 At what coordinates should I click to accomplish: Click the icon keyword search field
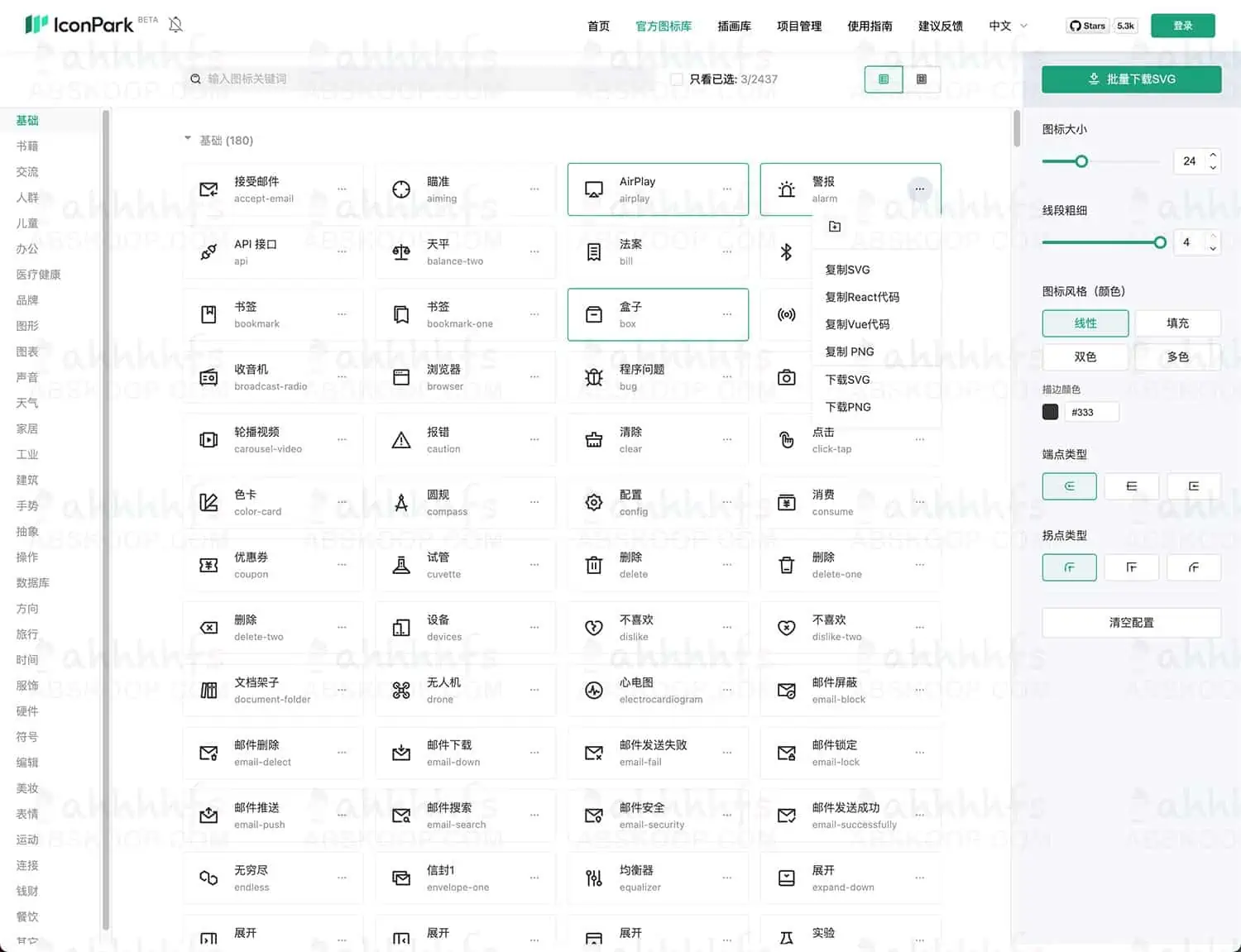coord(331,79)
